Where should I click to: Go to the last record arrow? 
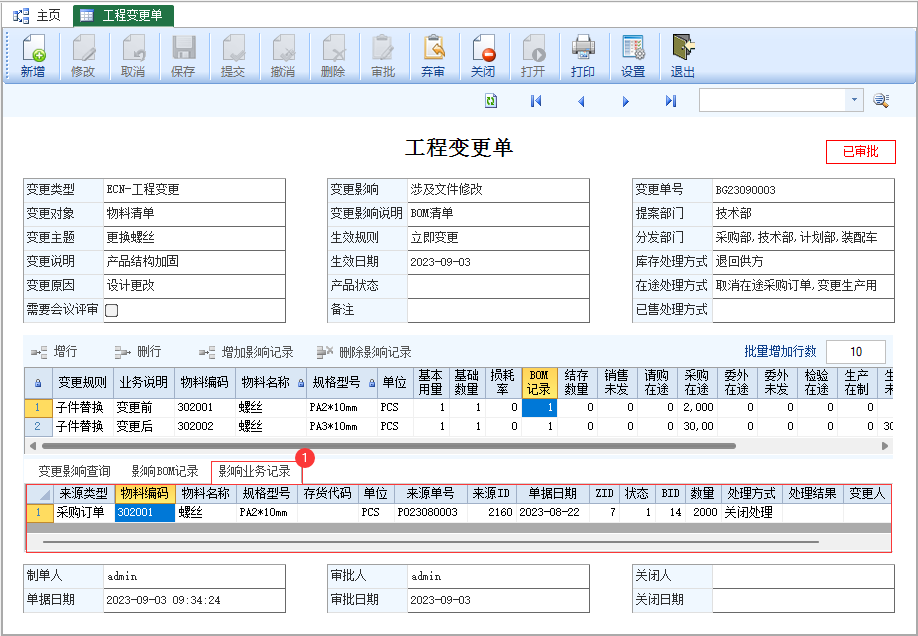[671, 101]
